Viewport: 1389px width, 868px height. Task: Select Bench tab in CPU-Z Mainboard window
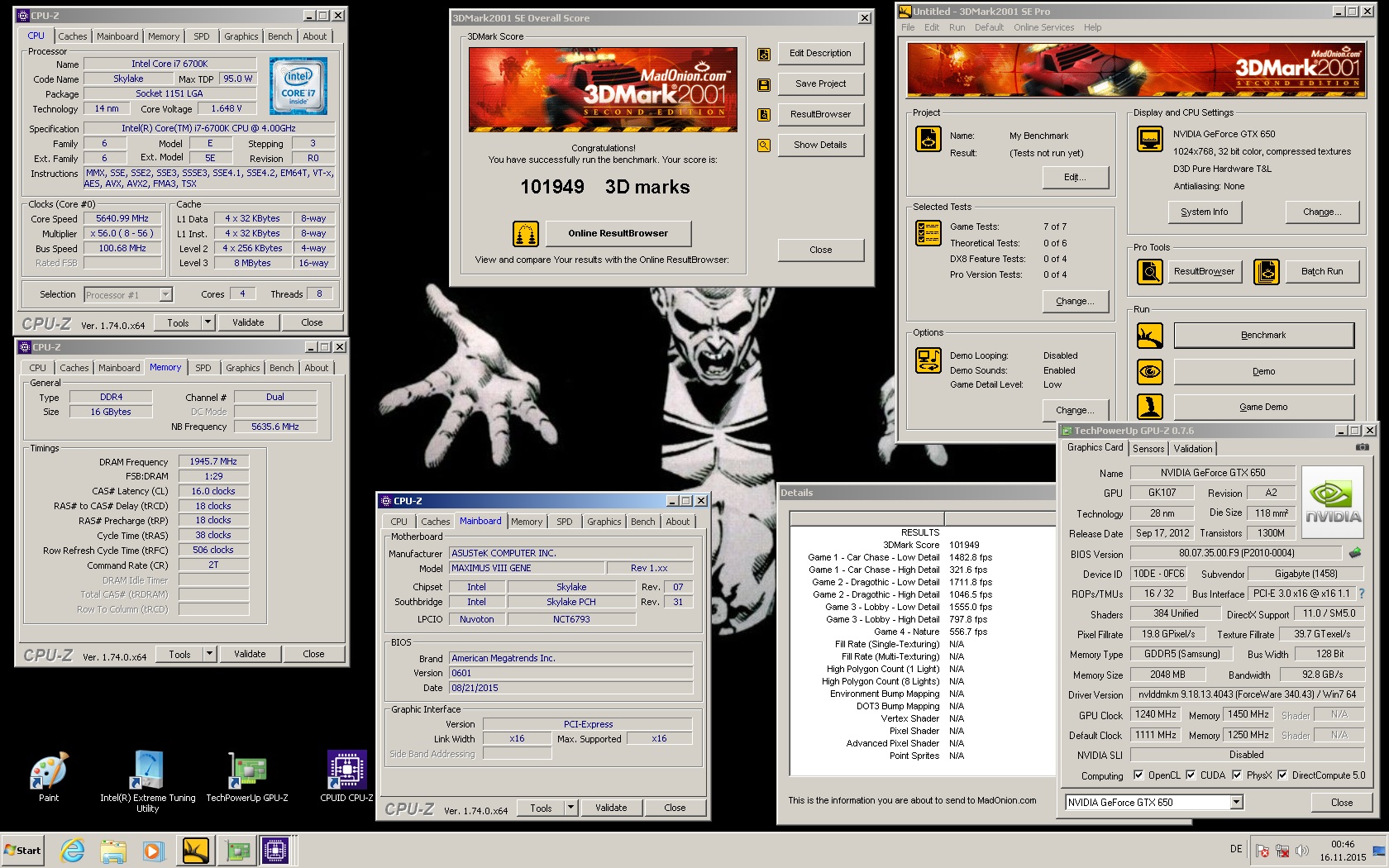[643, 522]
